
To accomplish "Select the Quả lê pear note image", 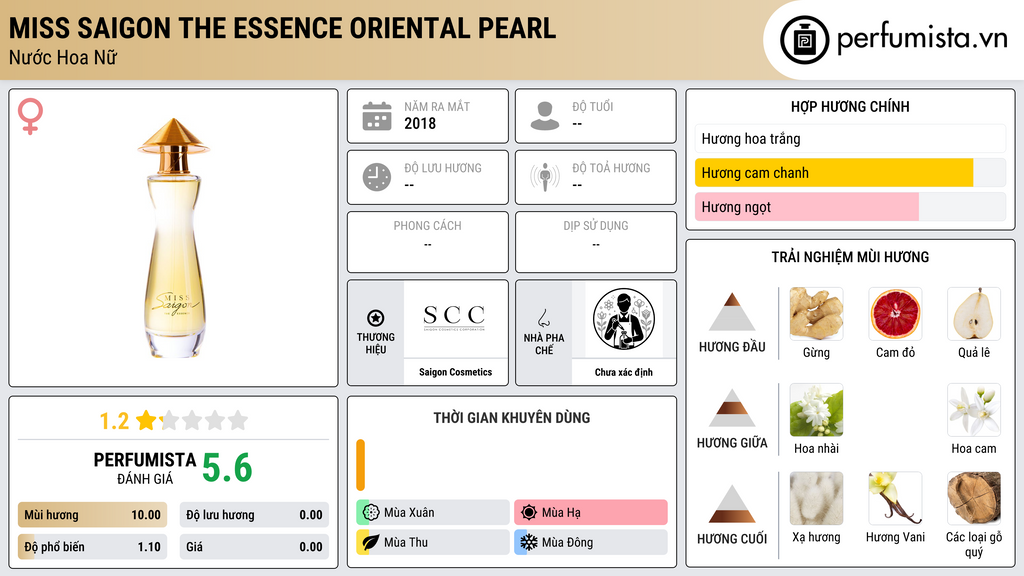I will click(974, 314).
